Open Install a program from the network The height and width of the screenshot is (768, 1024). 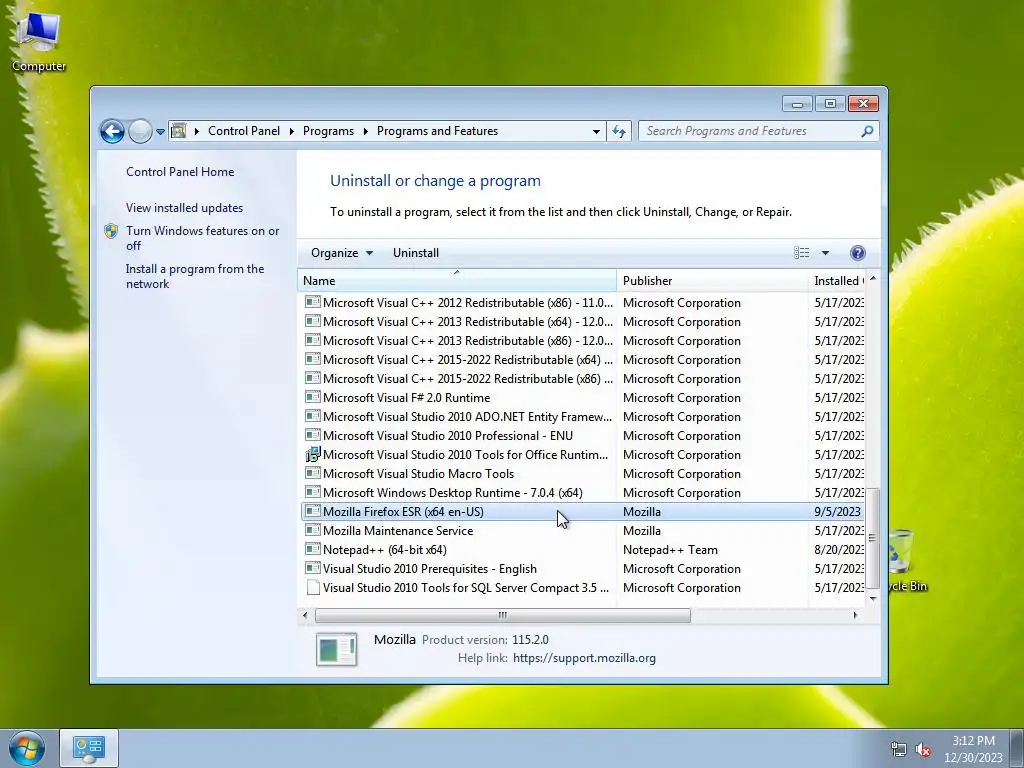[195, 276]
